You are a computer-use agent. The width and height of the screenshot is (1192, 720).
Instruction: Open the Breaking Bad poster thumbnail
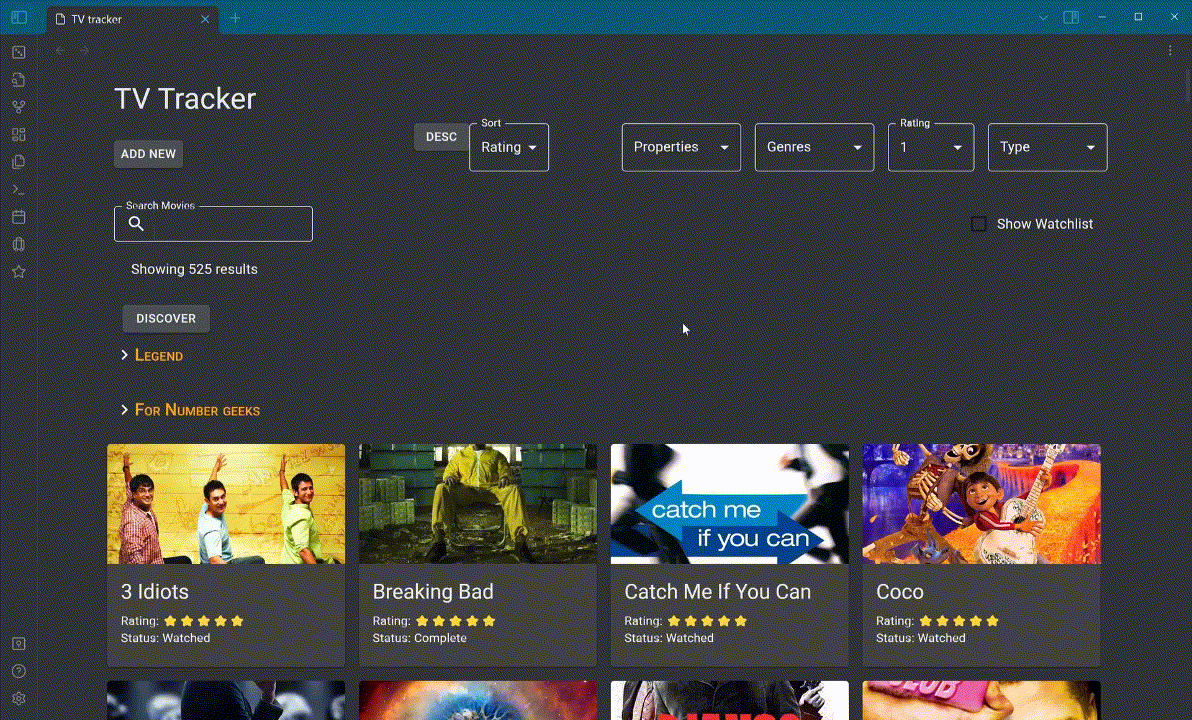point(477,504)
